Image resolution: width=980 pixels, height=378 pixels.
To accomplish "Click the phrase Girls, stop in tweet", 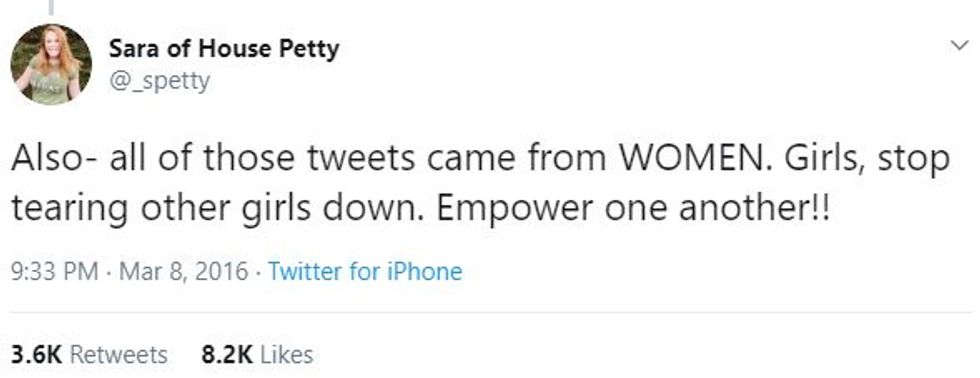I will (x=867, y=161).
